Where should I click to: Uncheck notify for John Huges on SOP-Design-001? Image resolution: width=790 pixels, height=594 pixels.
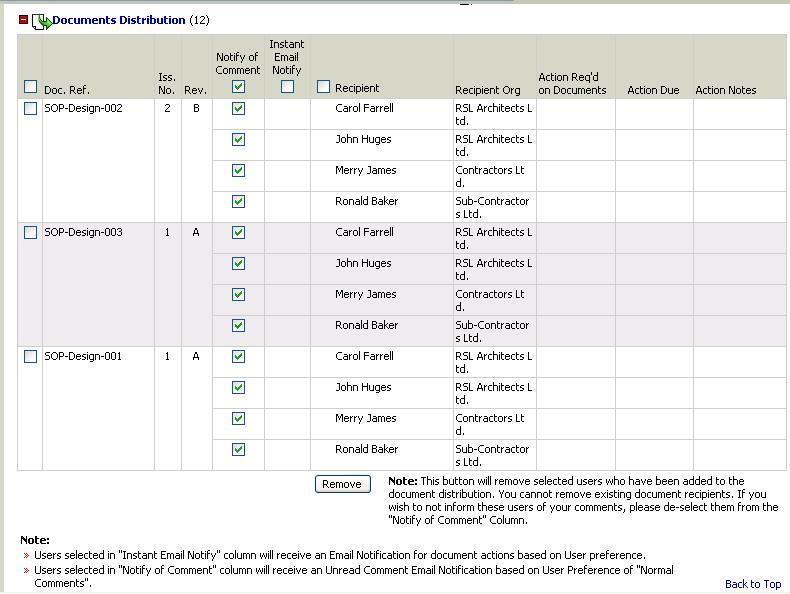pos(239,387)
